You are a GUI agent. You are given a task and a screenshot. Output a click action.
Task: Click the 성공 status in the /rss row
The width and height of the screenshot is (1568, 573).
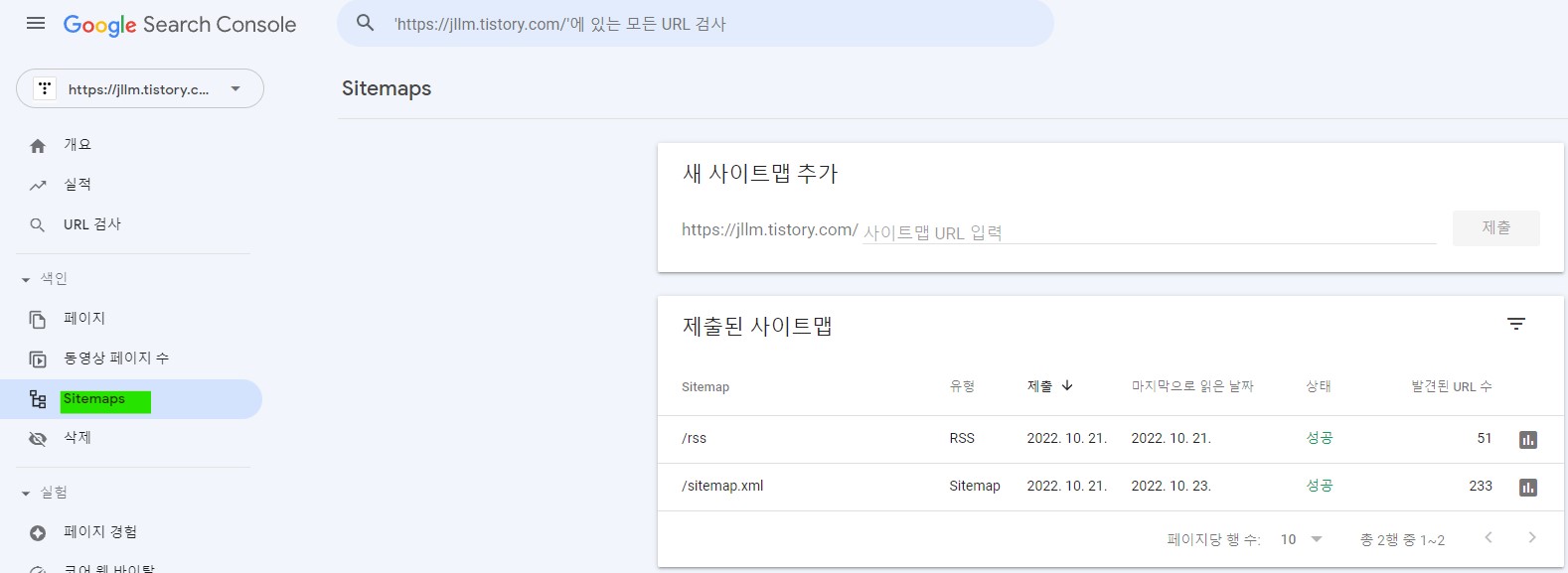click(x=1320, y=438)
